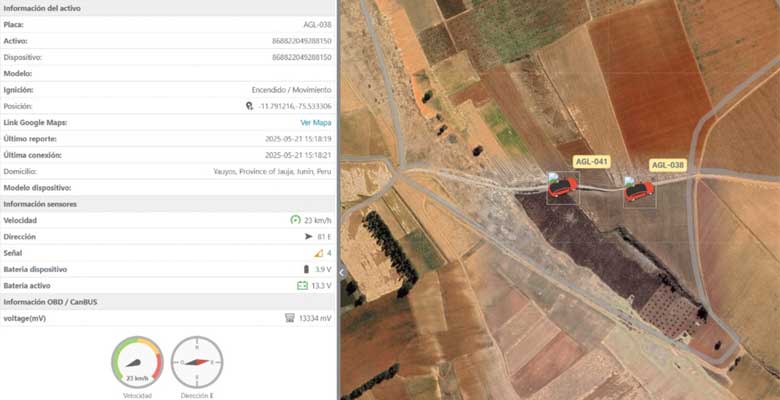Select the red car marker for AGL-038
This screenshot has height=400, width=780.
coord(638,189)
